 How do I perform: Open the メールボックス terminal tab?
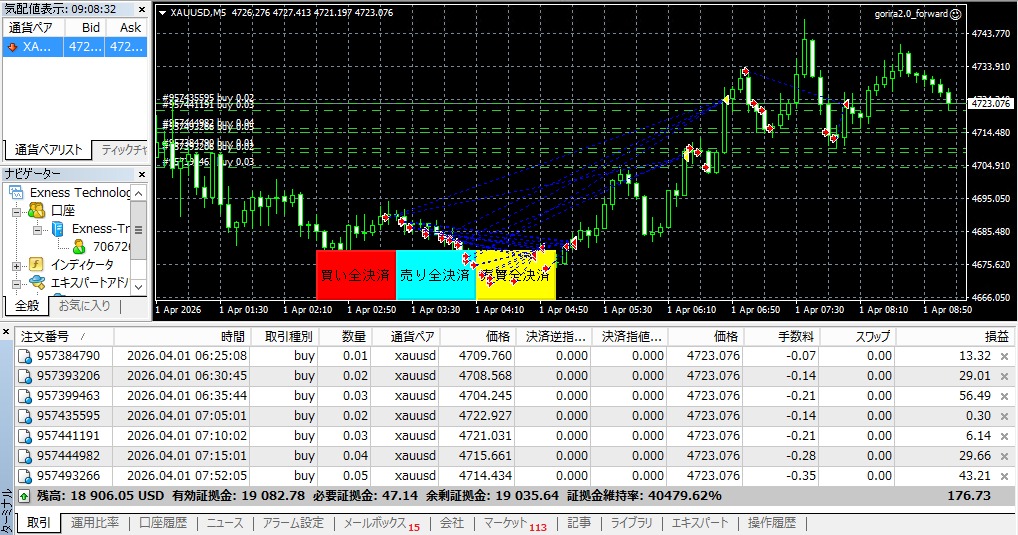[381, 523]
